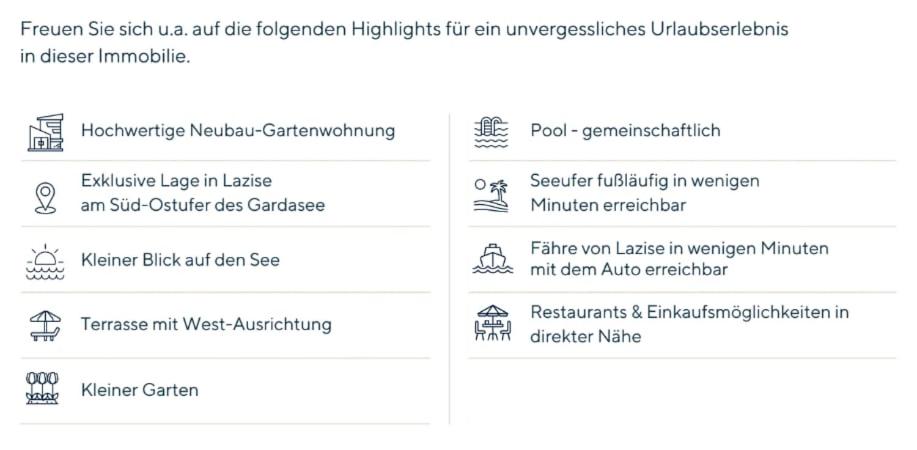Click the sun over water icon
Screen dimensions: 917x450
pyautogui.click(x=44, y=261)
